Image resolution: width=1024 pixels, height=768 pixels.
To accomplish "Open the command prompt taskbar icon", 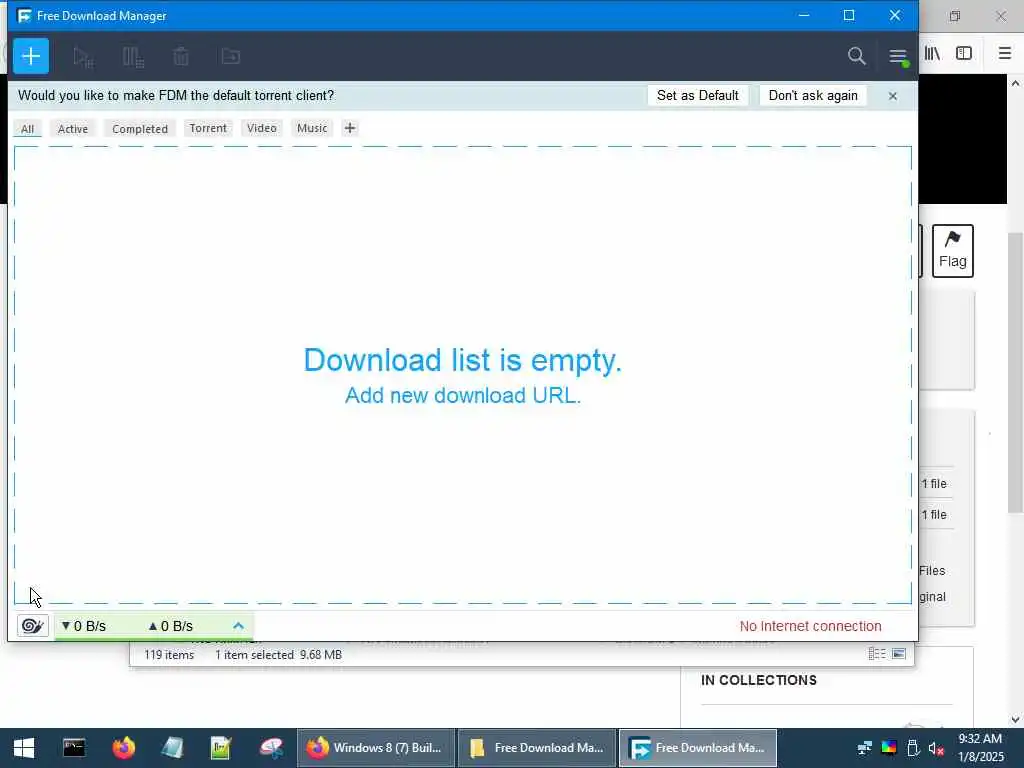I will point(74,748).
